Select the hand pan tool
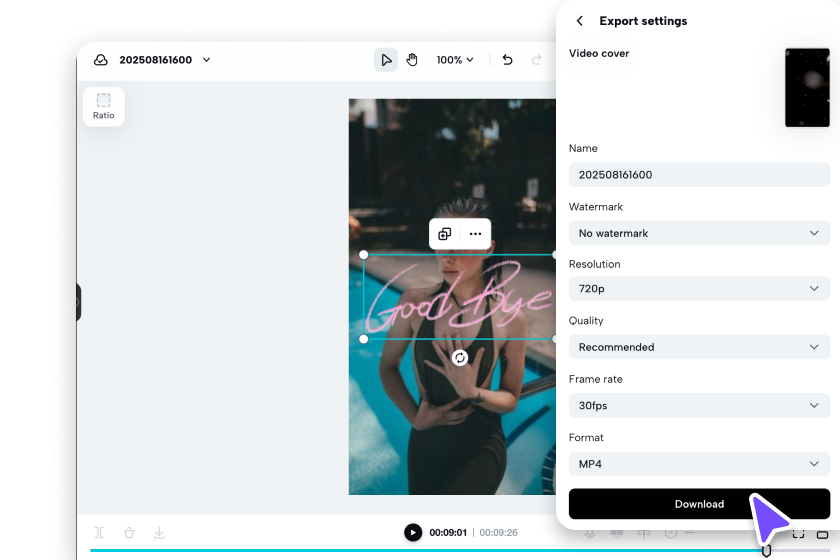Viewport: 840px width, 560px height. (x=411, y=59)
